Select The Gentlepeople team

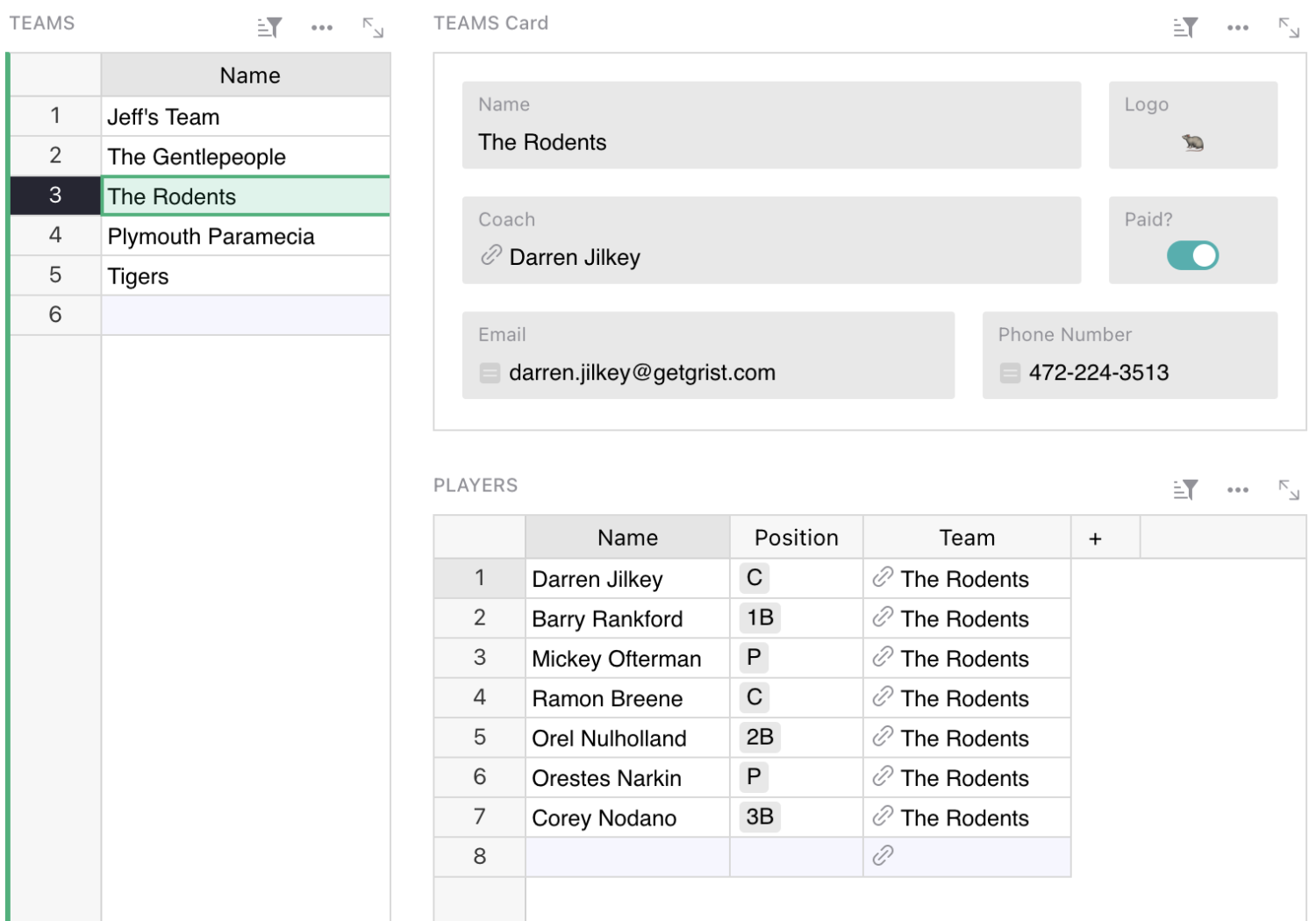(x=246, y=156)
